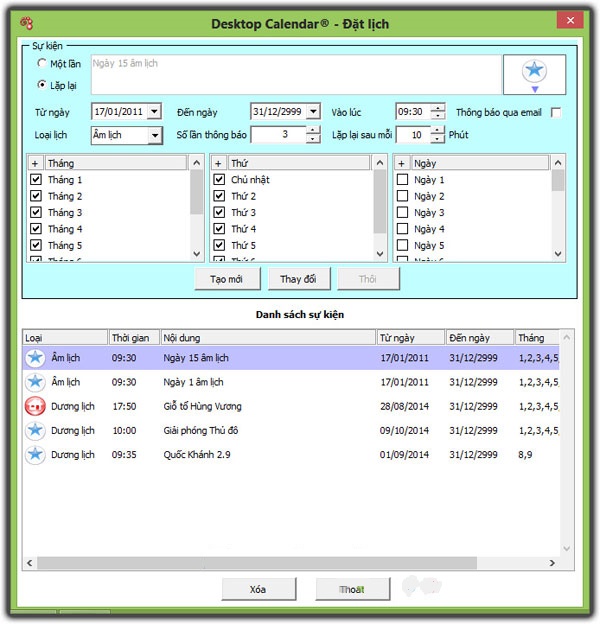
Task: Open the 'Từ ngày' date dropdown
Action: tap(154, 111)
